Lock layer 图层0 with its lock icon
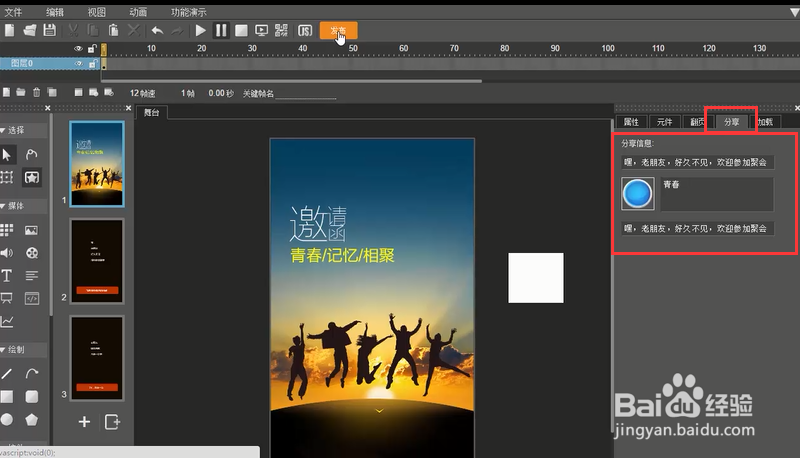800x458 pixels. 93,64
